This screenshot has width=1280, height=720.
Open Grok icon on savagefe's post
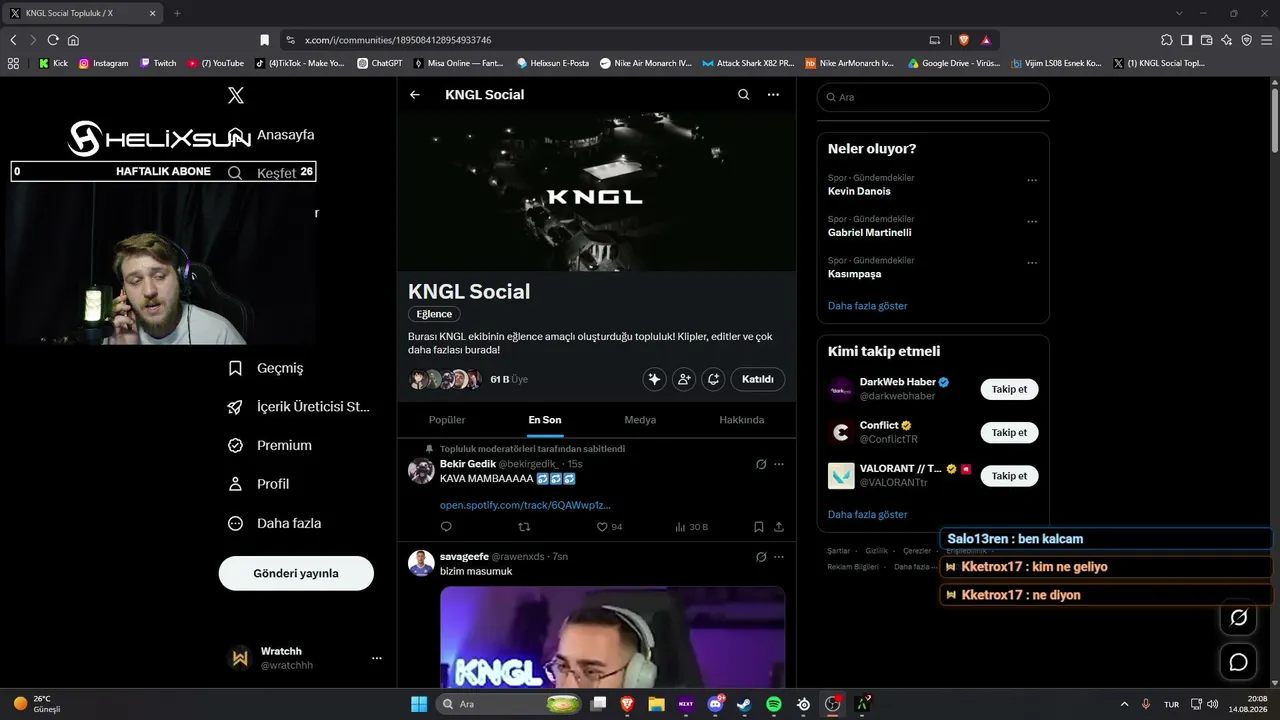click(x=761, y=556)
